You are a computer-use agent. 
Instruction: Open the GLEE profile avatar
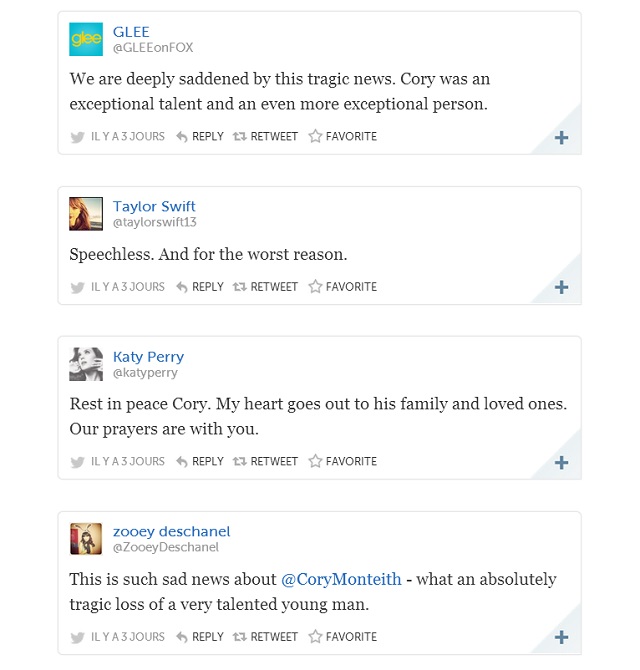coord(86,39)
